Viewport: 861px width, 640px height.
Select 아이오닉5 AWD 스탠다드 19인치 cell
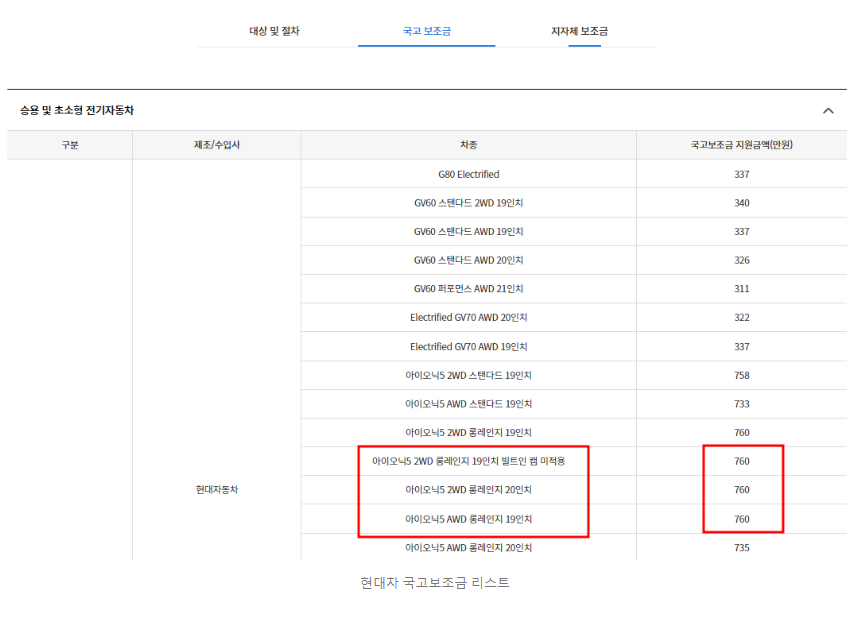(x=468, y=404)
